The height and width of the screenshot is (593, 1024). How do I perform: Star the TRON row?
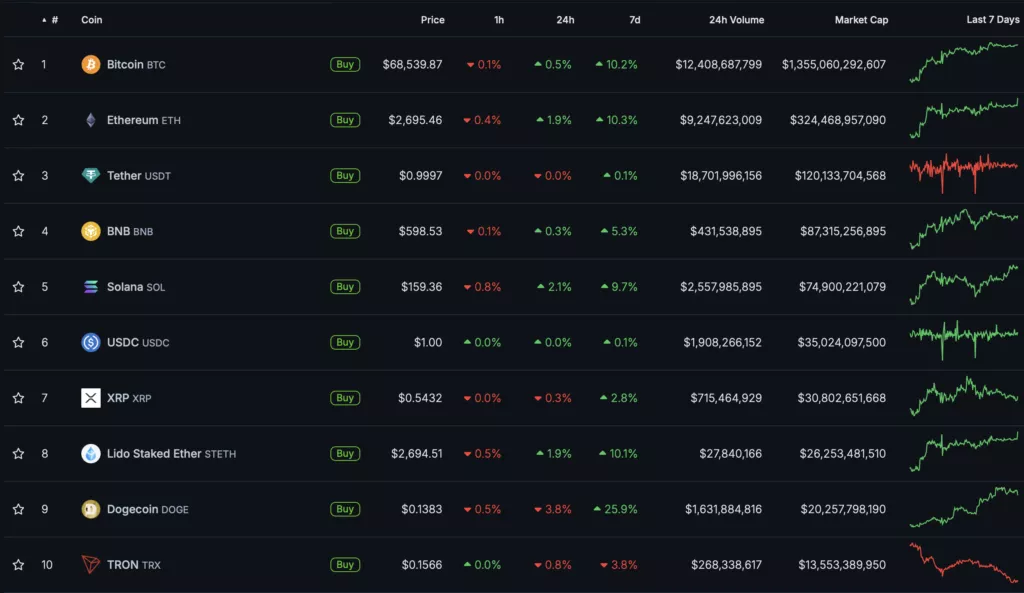pyautogui.click(x=18, y=564)
